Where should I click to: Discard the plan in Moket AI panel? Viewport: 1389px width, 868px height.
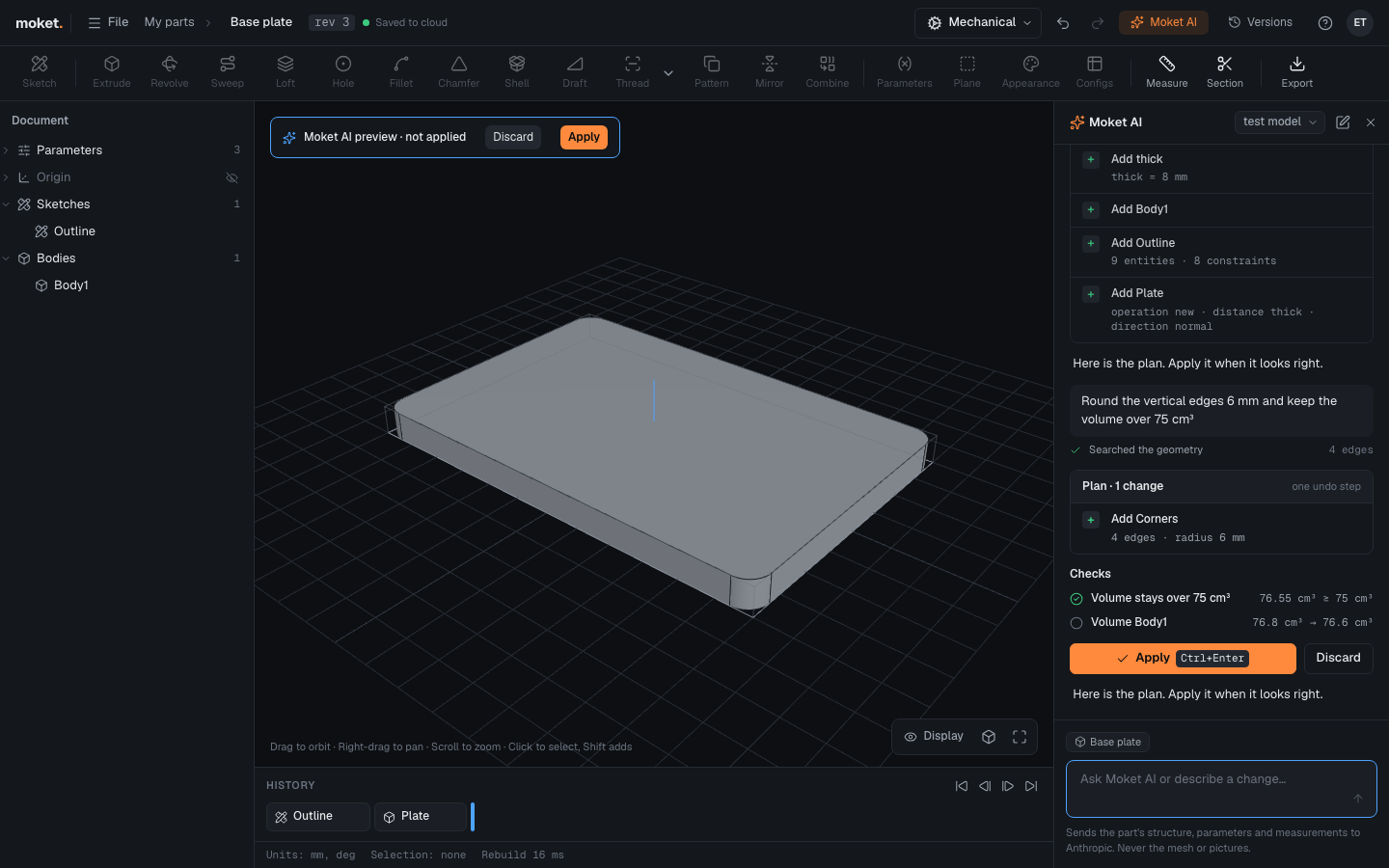[1339, 659]
